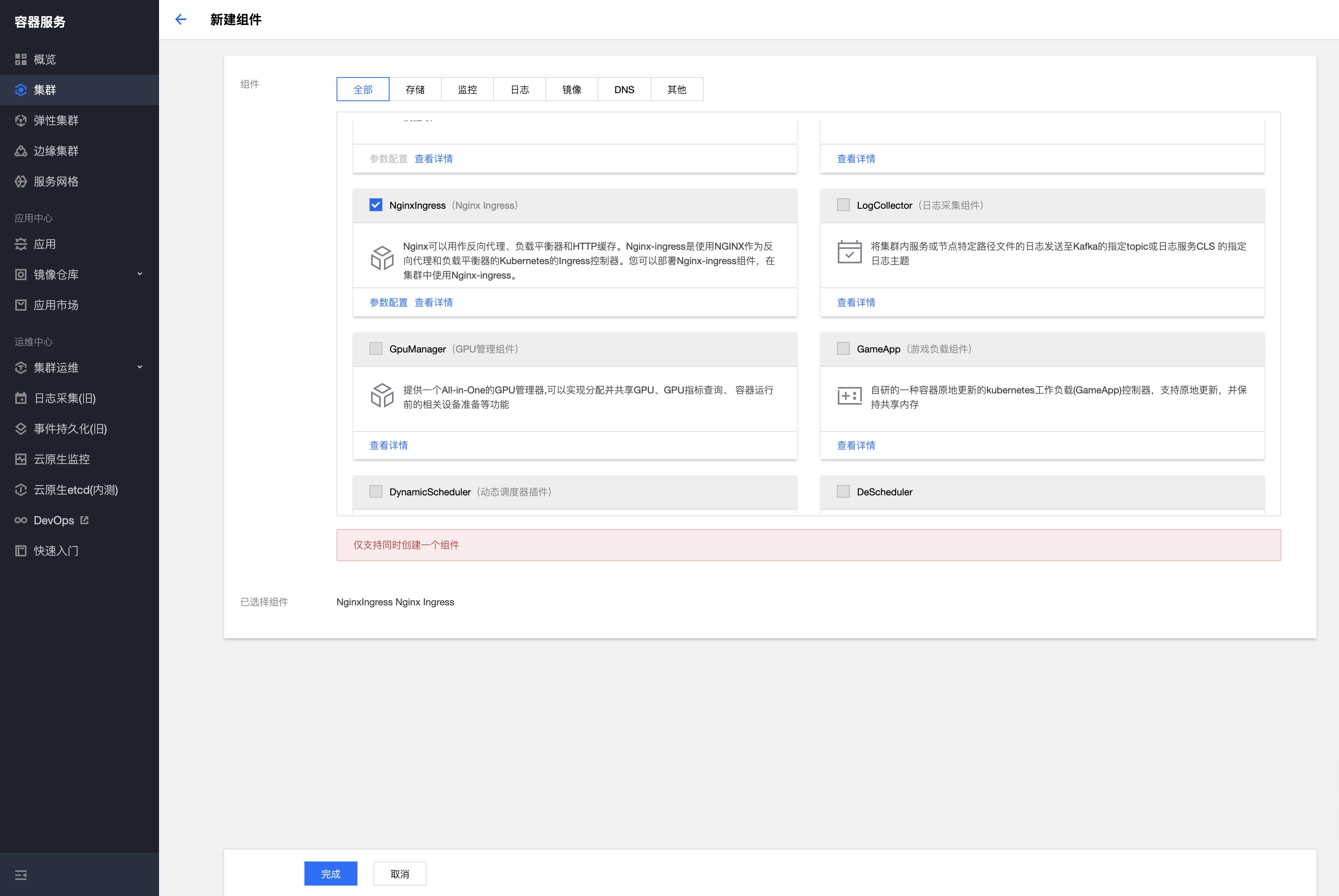Image resolution: width=1339 pixels, height=896 pixels.
Task: Select the DNS category tab
Action: [x=624, y=90]
